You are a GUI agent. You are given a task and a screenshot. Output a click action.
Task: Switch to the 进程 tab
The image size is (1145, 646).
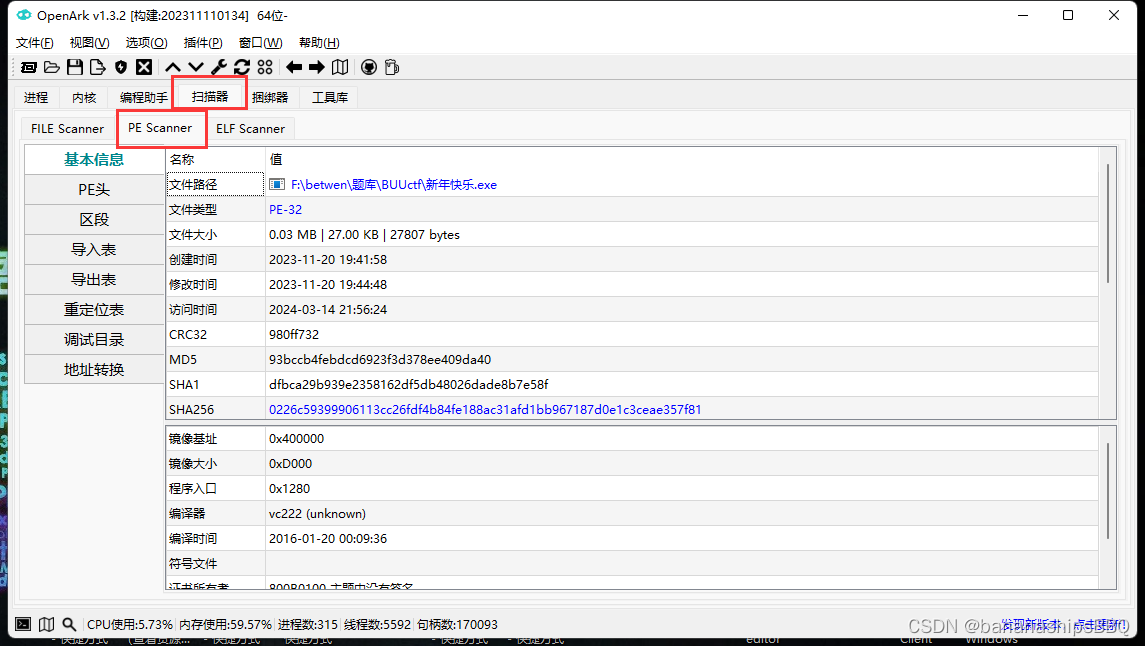click(x=36, y=97)
